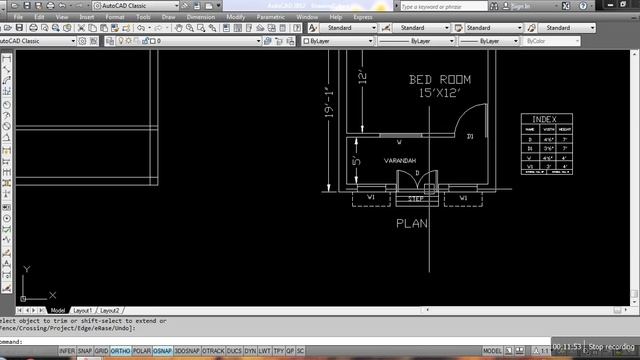640x360 pixels.
Task: Click the Save icon in standard toolbar
Action: point(19,28)
